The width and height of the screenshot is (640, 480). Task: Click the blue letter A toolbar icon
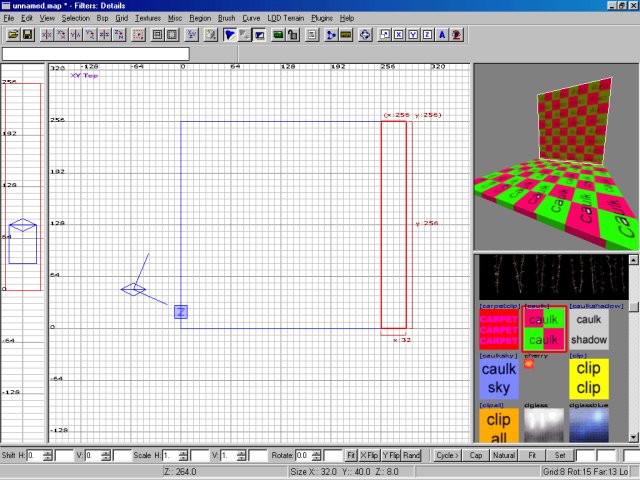pos(442,35)
